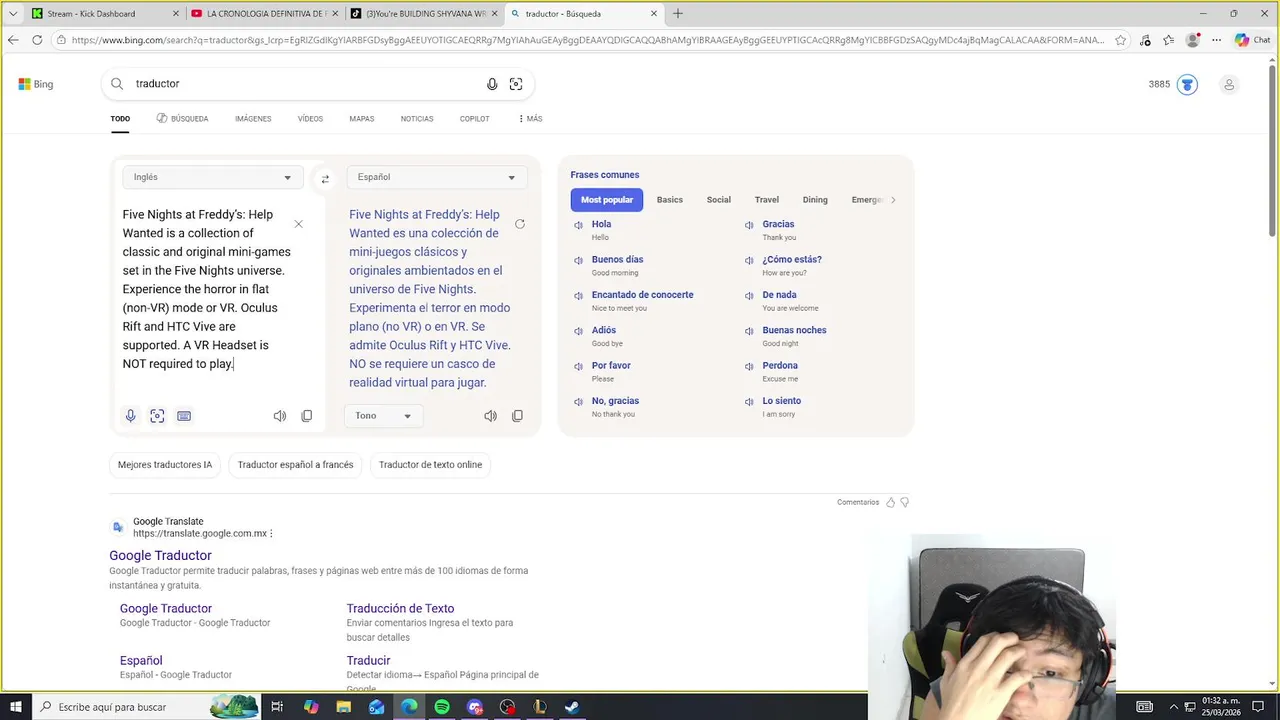The width and height of the screenshot is (1280, 720).
Task: Click the microphone voice search icon in Bing search bar
Action: click(x=492, y=84)
